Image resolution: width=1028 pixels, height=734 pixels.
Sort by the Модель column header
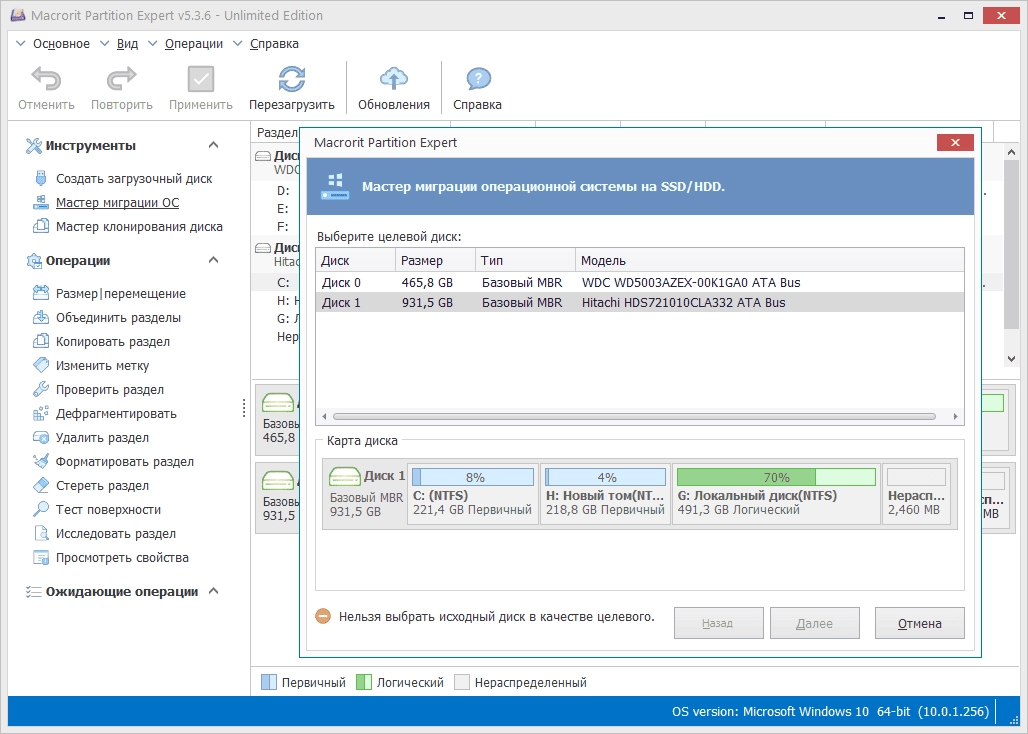click(x=770, y=260)
